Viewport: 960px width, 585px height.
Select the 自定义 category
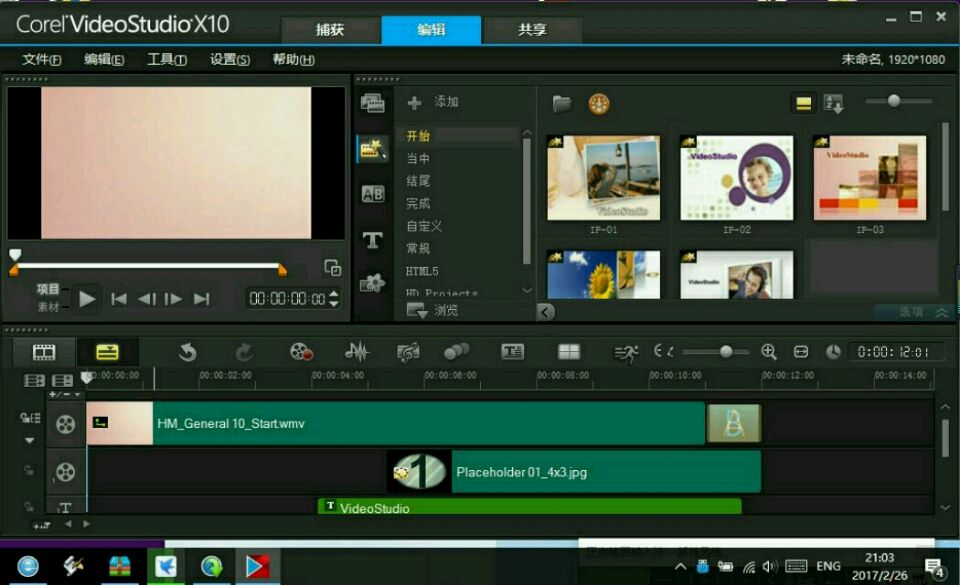pos(424,226)
